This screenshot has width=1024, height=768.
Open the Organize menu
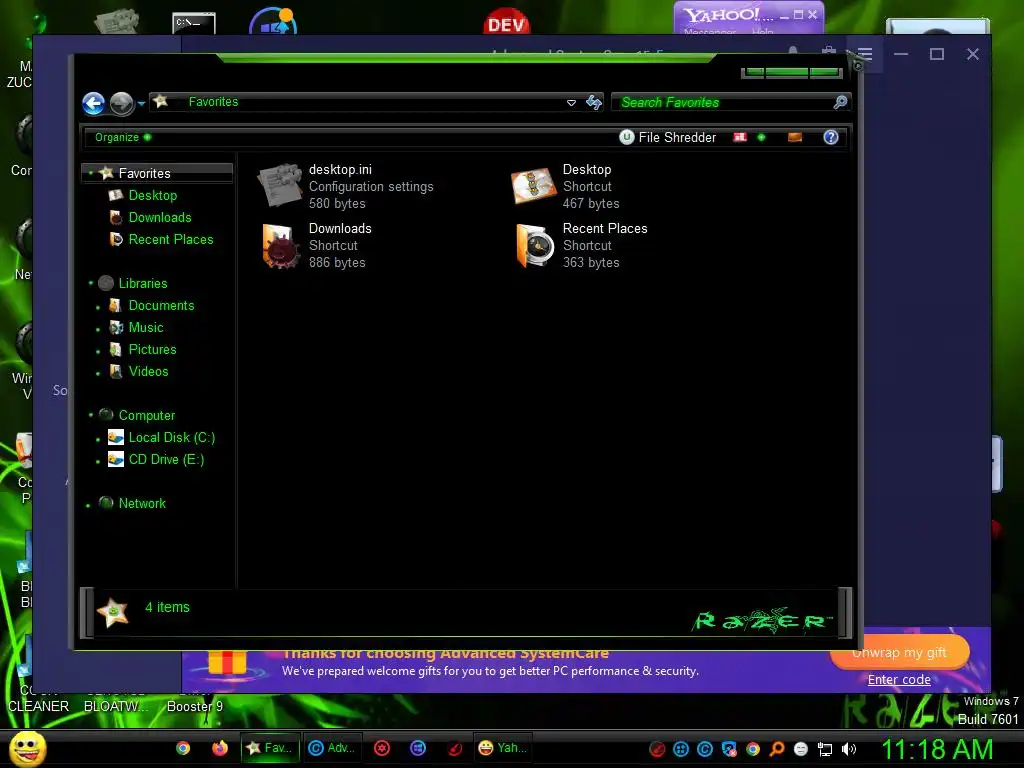pyautogui.click(x=122, y=137)
